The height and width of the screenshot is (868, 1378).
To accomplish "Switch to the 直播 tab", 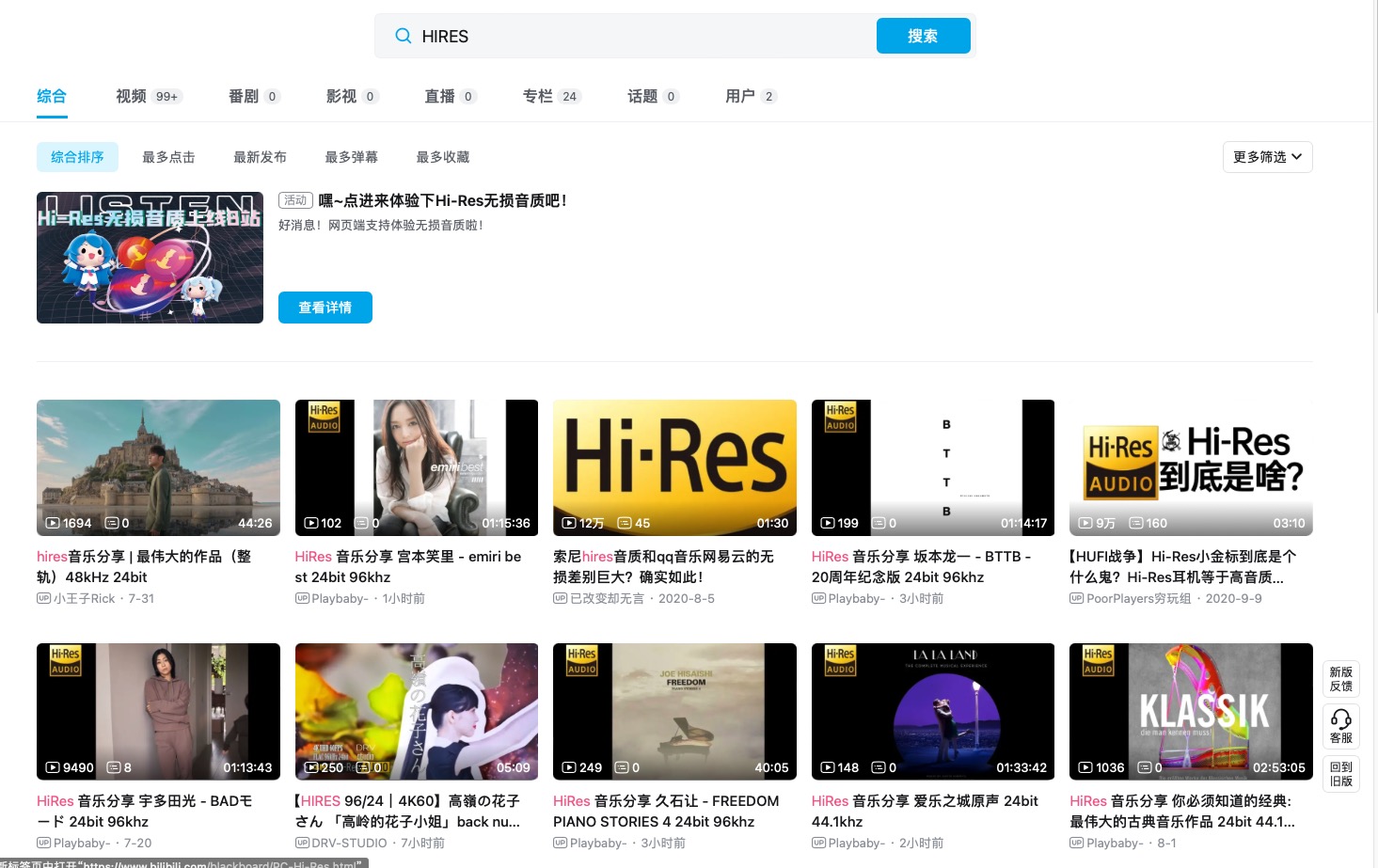I will [450, 96].
